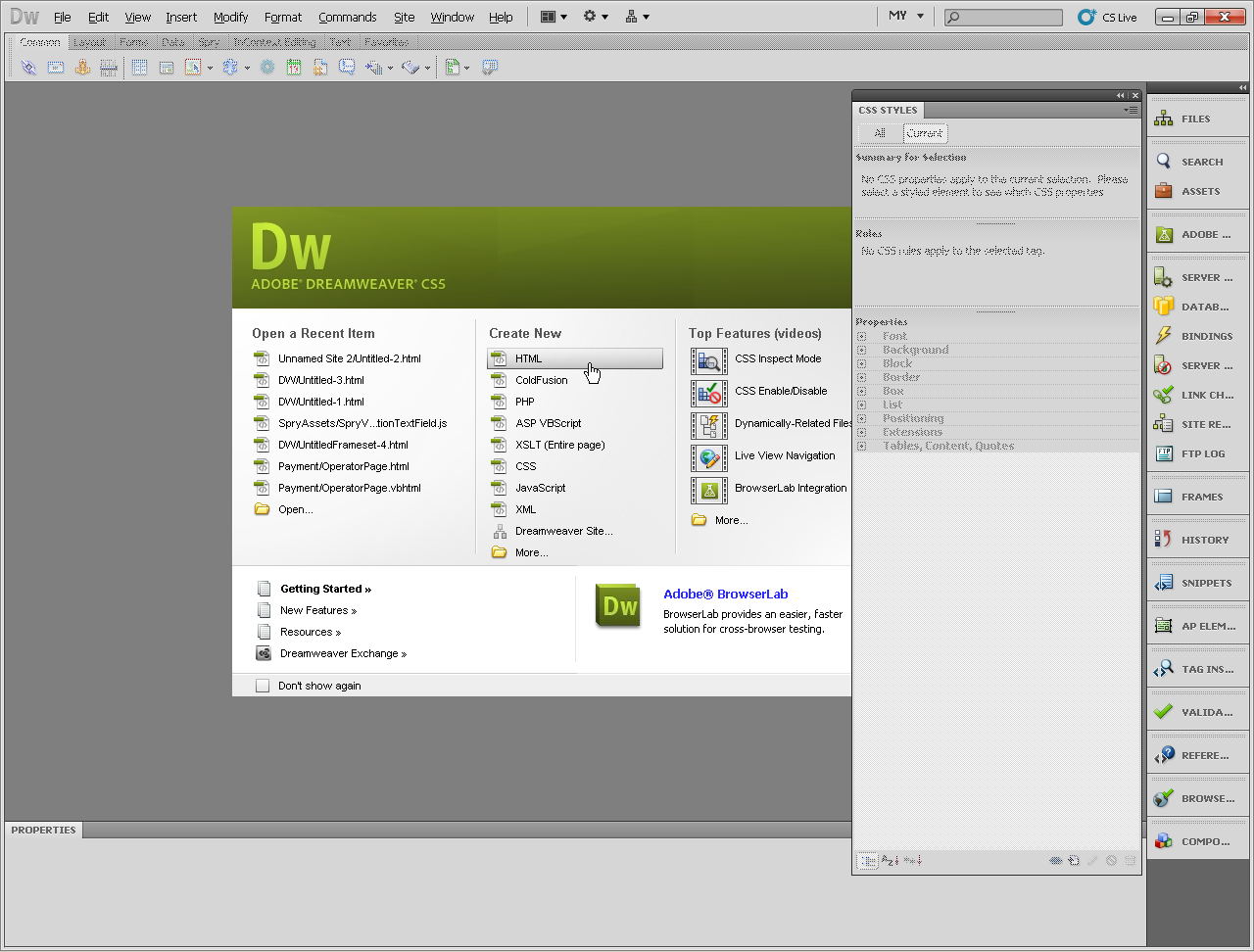The height and width of the screenshot is (952, 1254).
Task: Open recent file Payment/OperatorPage.html
Action: (343, 466)
